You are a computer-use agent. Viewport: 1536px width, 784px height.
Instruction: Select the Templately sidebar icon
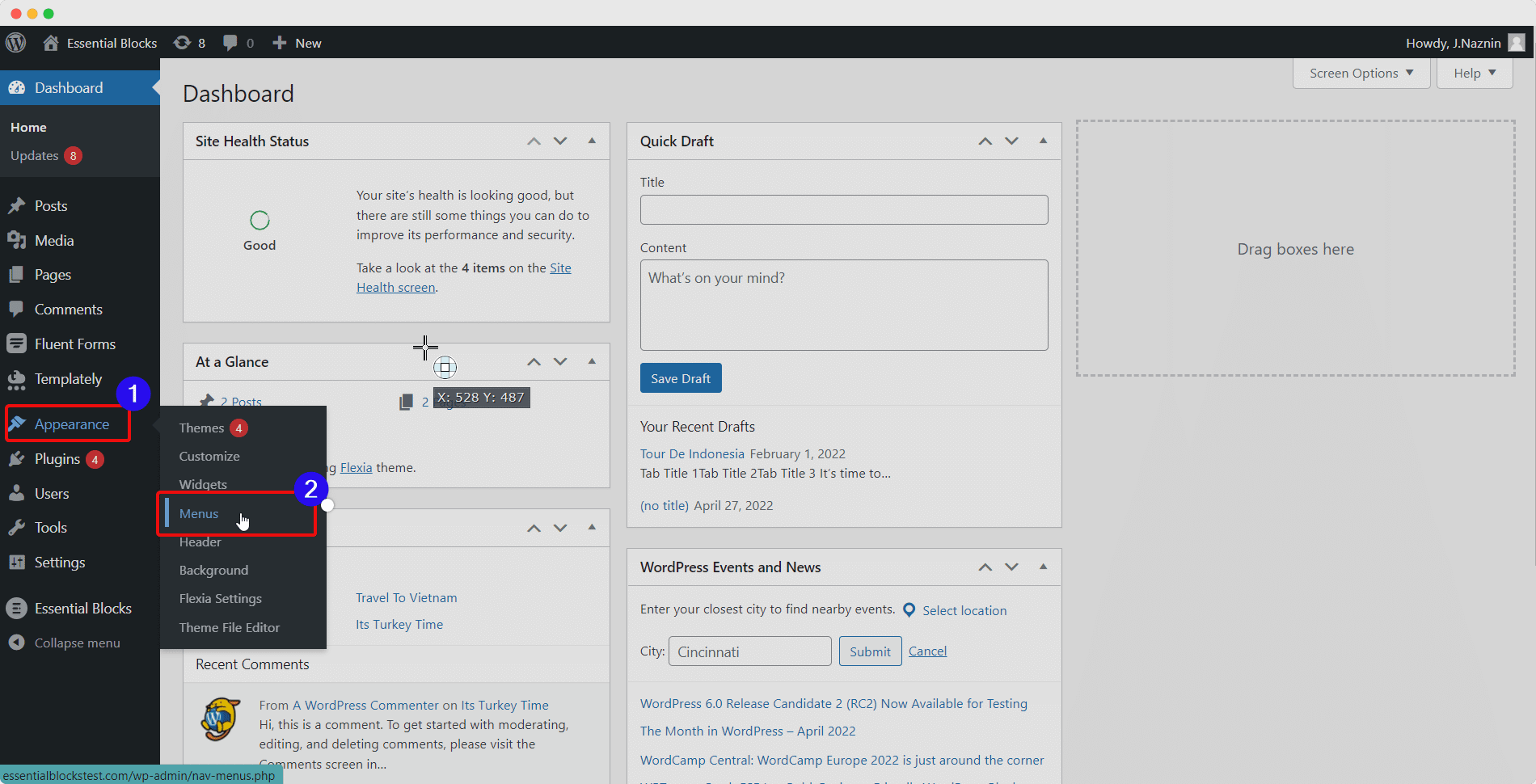point(17,379)
